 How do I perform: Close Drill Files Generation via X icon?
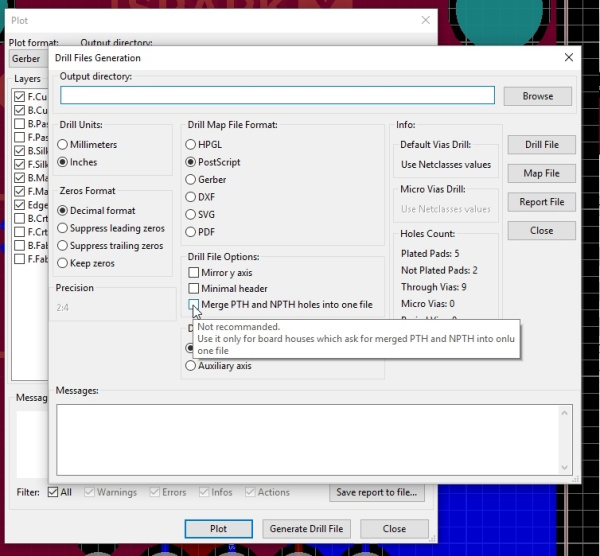tap(569, 57)
